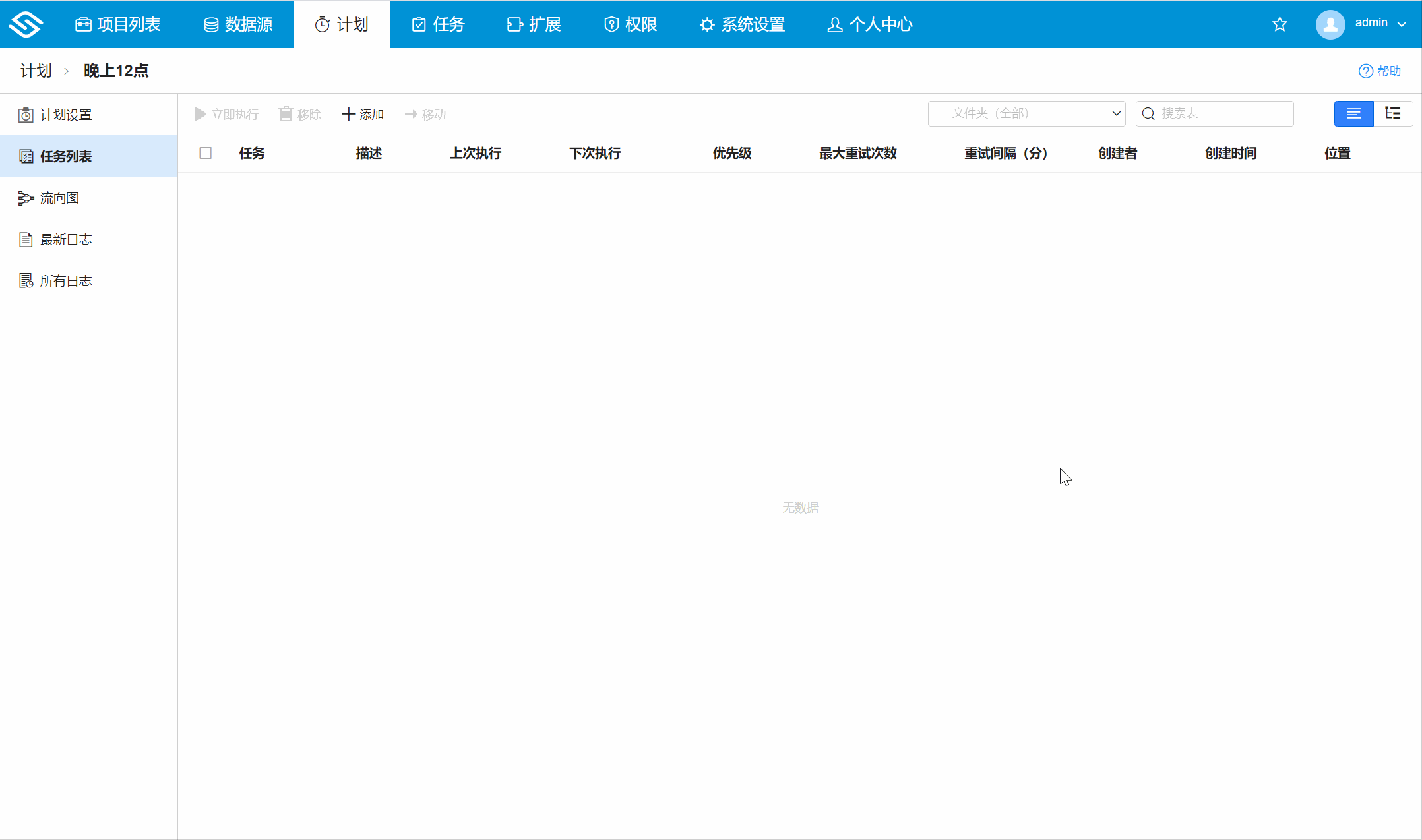Switch to the tree view layout
Screen dimensions: 1422x840
tap(1393, 113)
